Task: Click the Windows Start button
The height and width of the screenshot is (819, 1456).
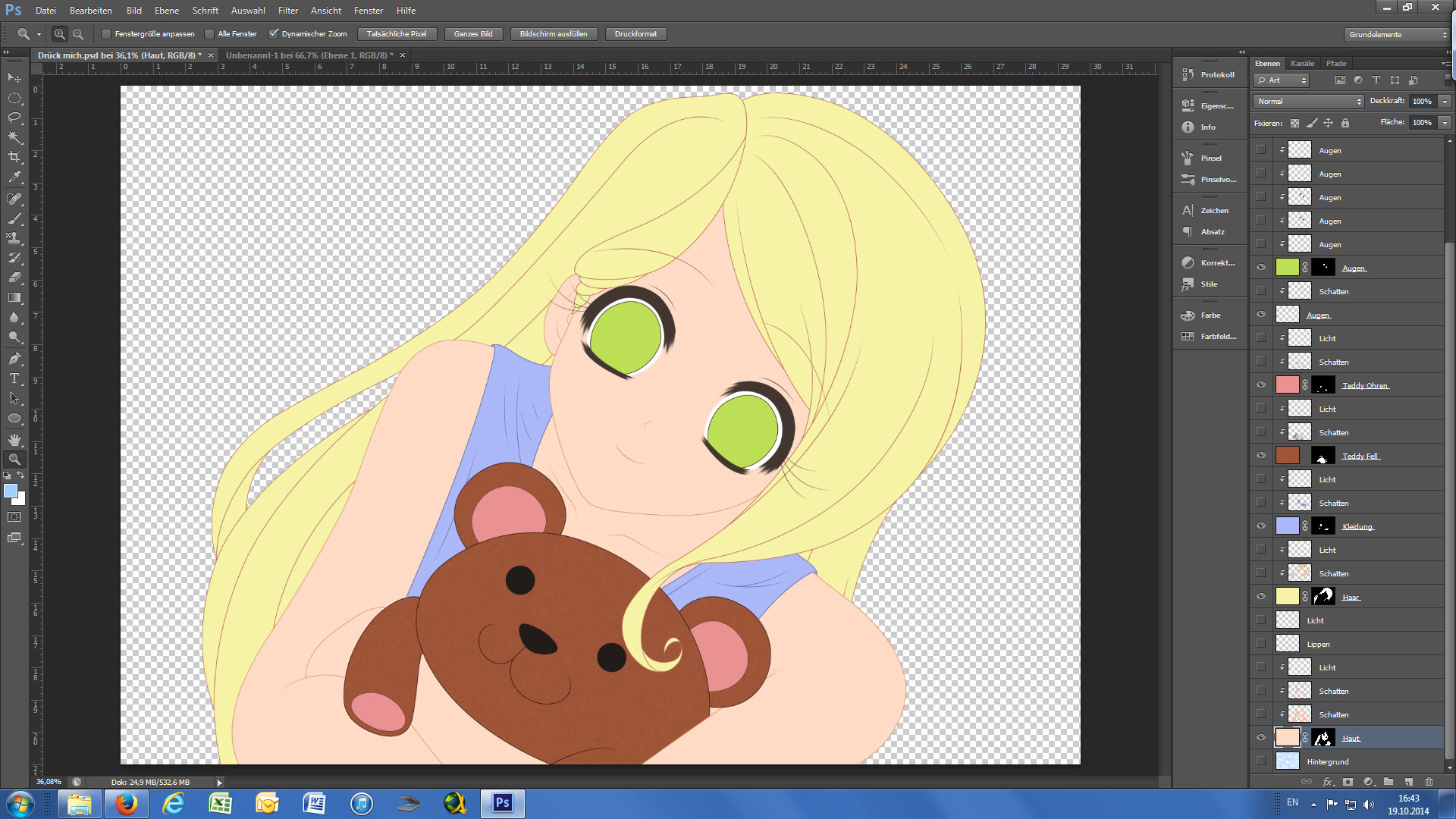Action: pos(20,803)
